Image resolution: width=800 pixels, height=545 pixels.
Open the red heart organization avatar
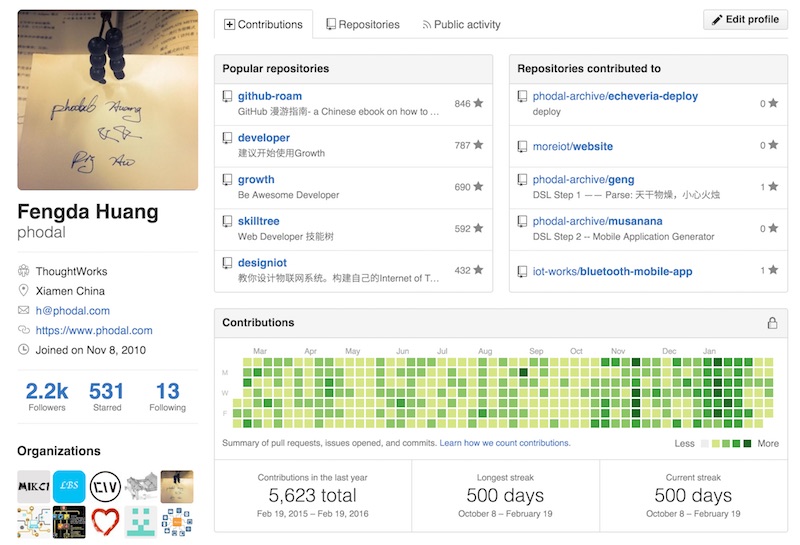click(105, 522)
